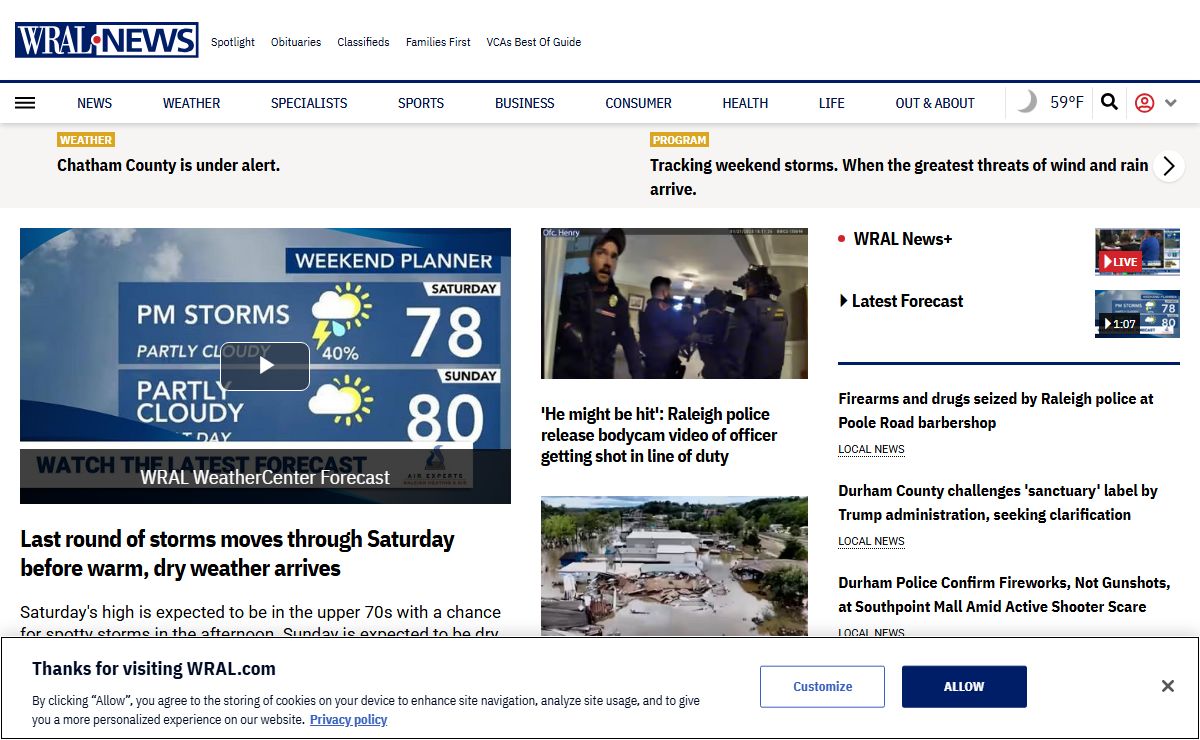The height and width of the screenshot is (740, 1200).
Task: Open the SPORTS menu
Action: click(x=421, y=103)
